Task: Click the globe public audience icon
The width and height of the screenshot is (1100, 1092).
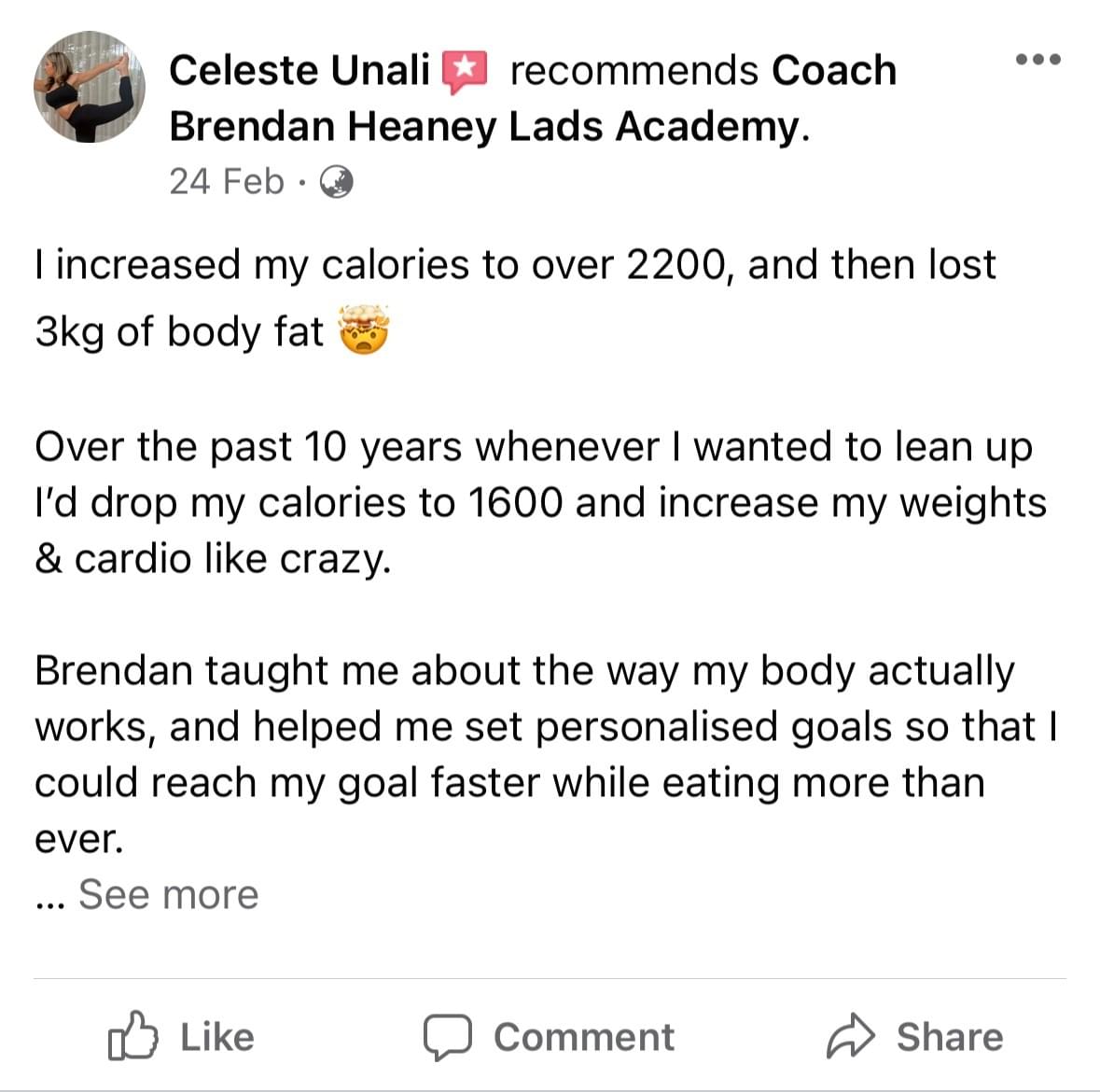Action: (x=336, y=182)
